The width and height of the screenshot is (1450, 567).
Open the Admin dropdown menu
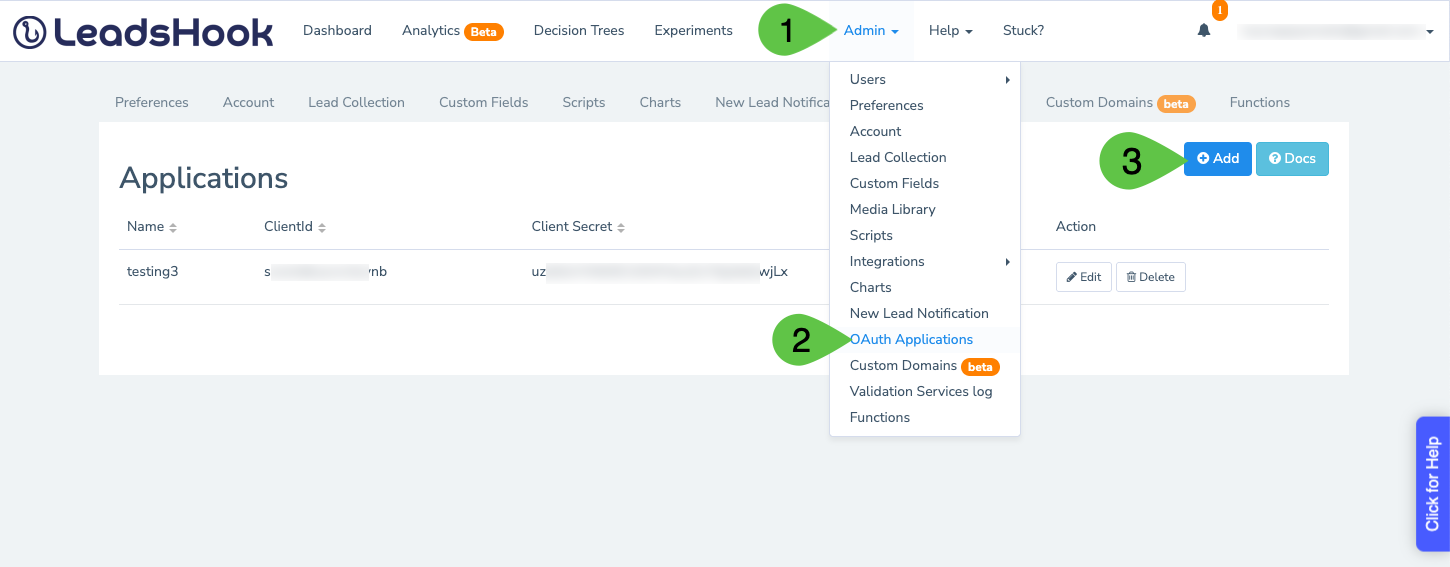coord(871,31)
